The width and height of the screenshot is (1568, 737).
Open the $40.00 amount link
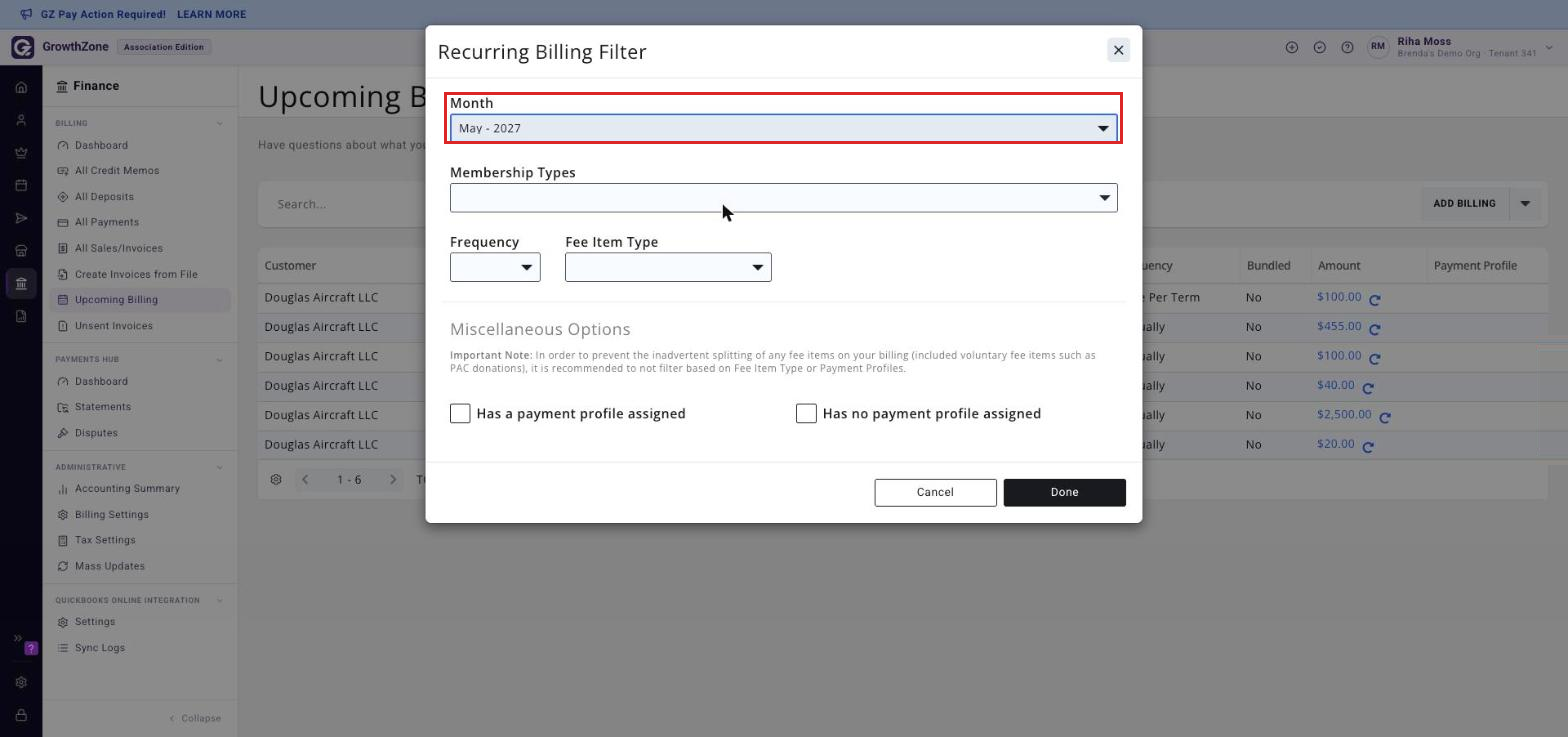[x=1336, y=386]
